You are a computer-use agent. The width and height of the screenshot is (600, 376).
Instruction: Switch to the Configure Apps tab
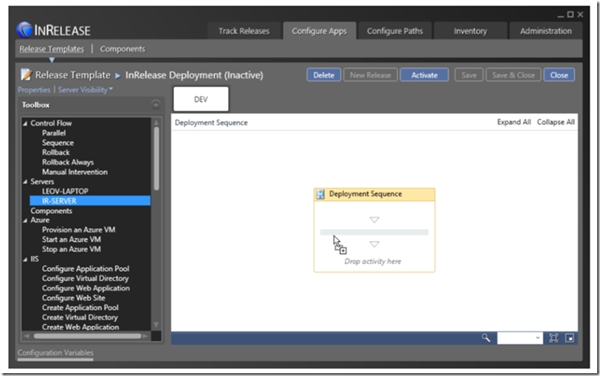point(319,31)
